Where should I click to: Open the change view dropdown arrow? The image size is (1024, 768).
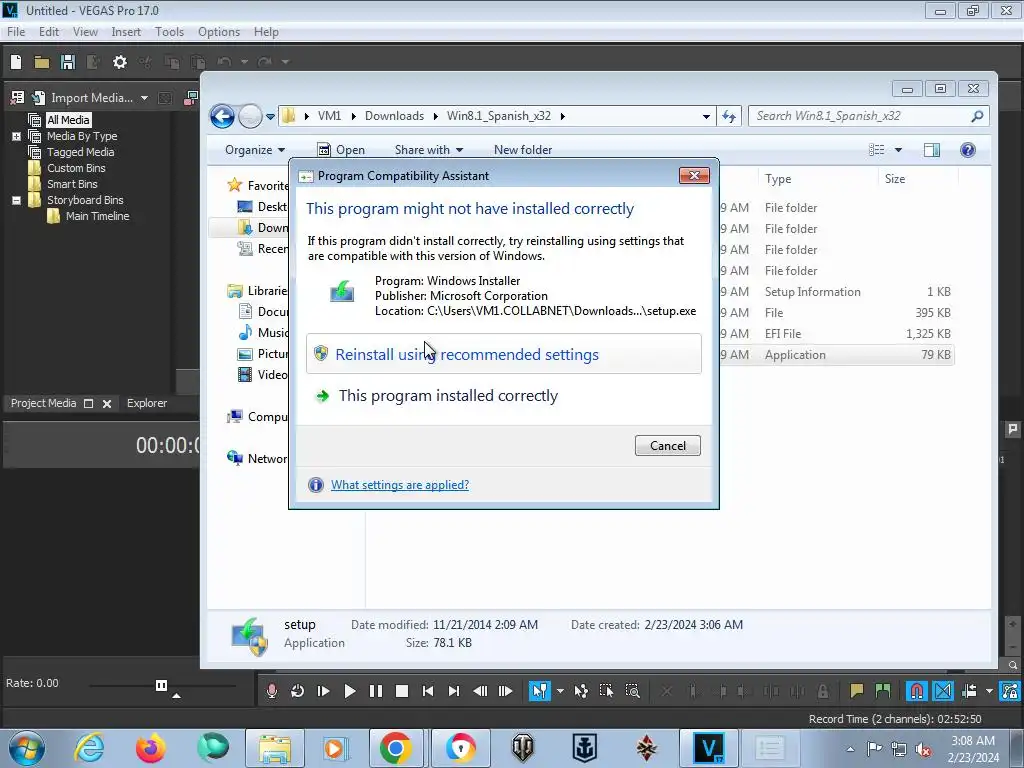(899, 150)
